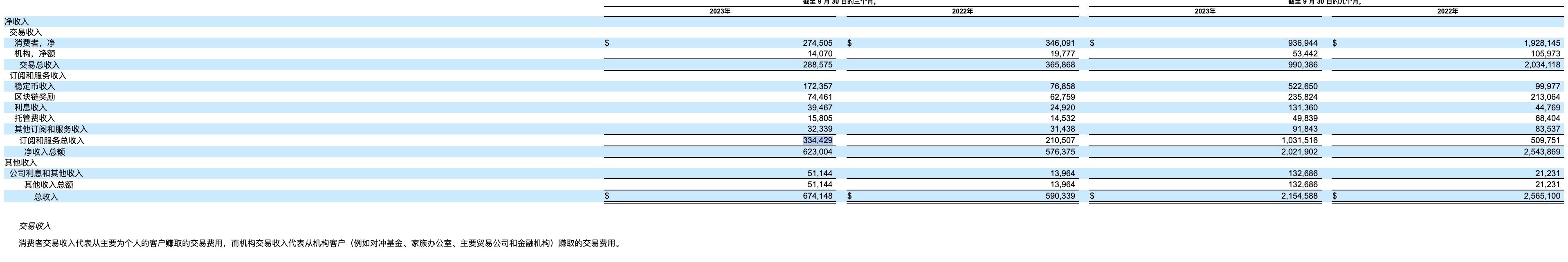Click the 消费者，净 row label
The height and width of the screenshot is (262, 1568).
click(x=35, y=43)
